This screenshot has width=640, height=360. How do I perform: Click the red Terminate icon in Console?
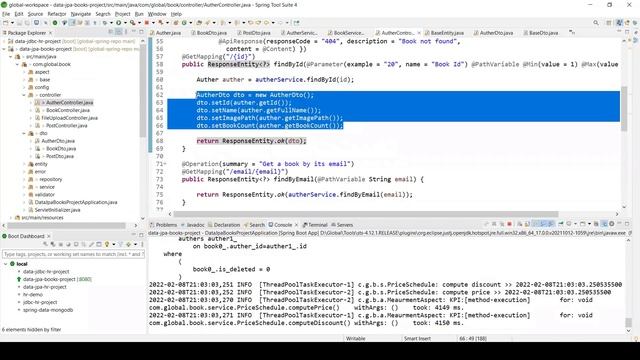[x=509, y=224]
